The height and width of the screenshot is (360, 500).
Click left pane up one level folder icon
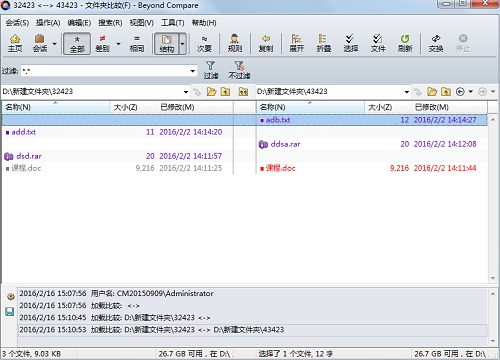tap(226, 91)
